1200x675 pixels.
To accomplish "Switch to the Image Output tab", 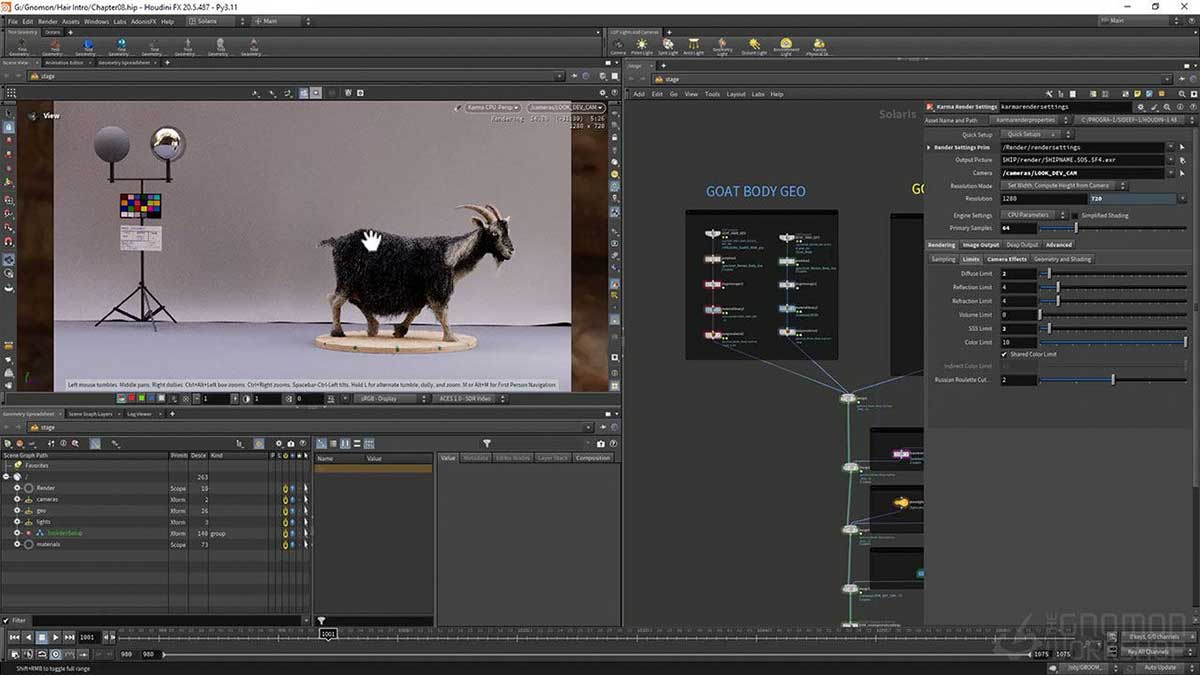I will 980,244.
